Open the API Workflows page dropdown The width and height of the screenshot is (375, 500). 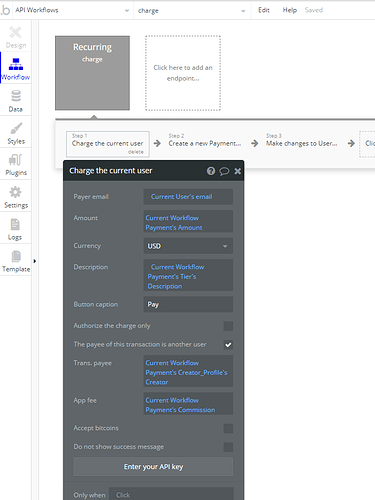coord(72,10)
